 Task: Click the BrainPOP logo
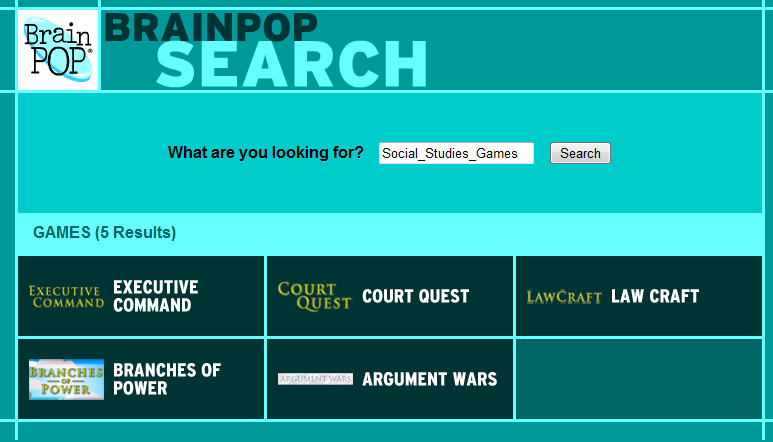point(58,50)
